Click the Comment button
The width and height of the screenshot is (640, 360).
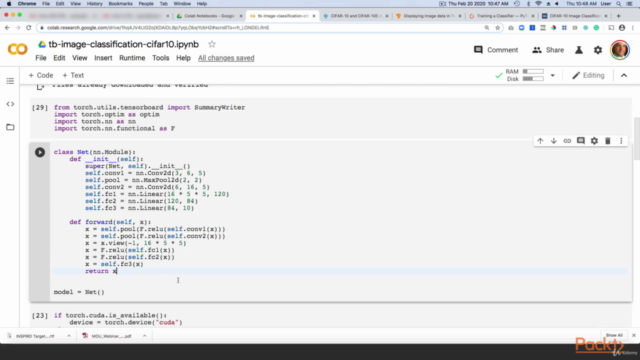click(x=496, y=50)
